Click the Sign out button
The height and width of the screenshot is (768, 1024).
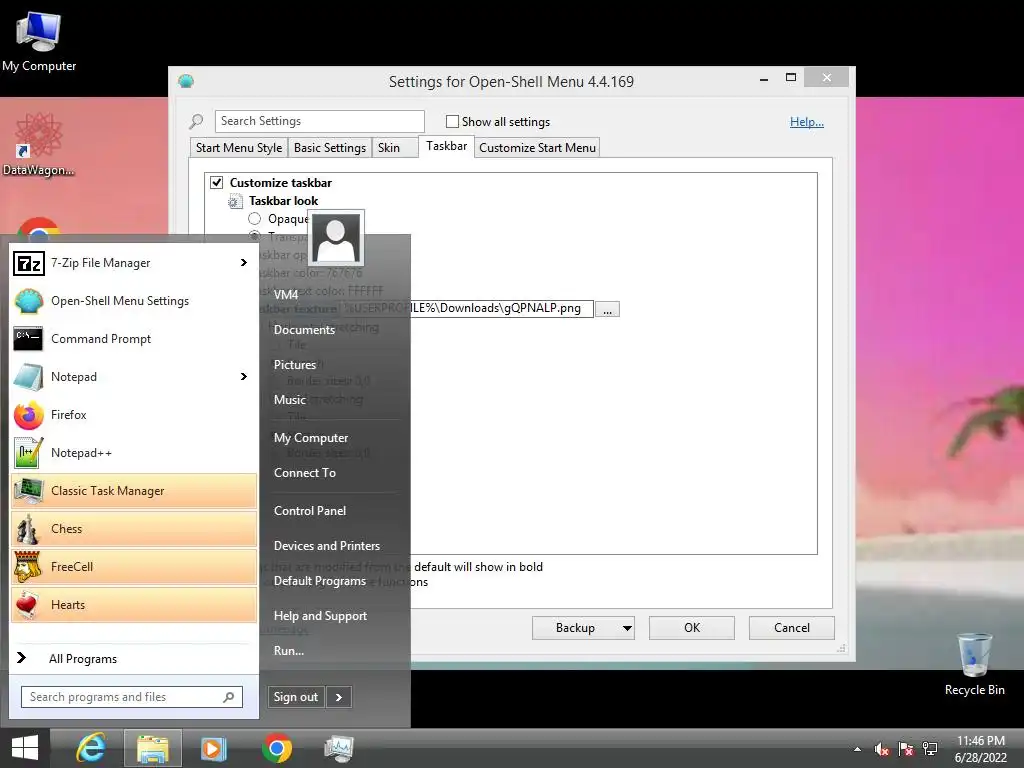296,697
